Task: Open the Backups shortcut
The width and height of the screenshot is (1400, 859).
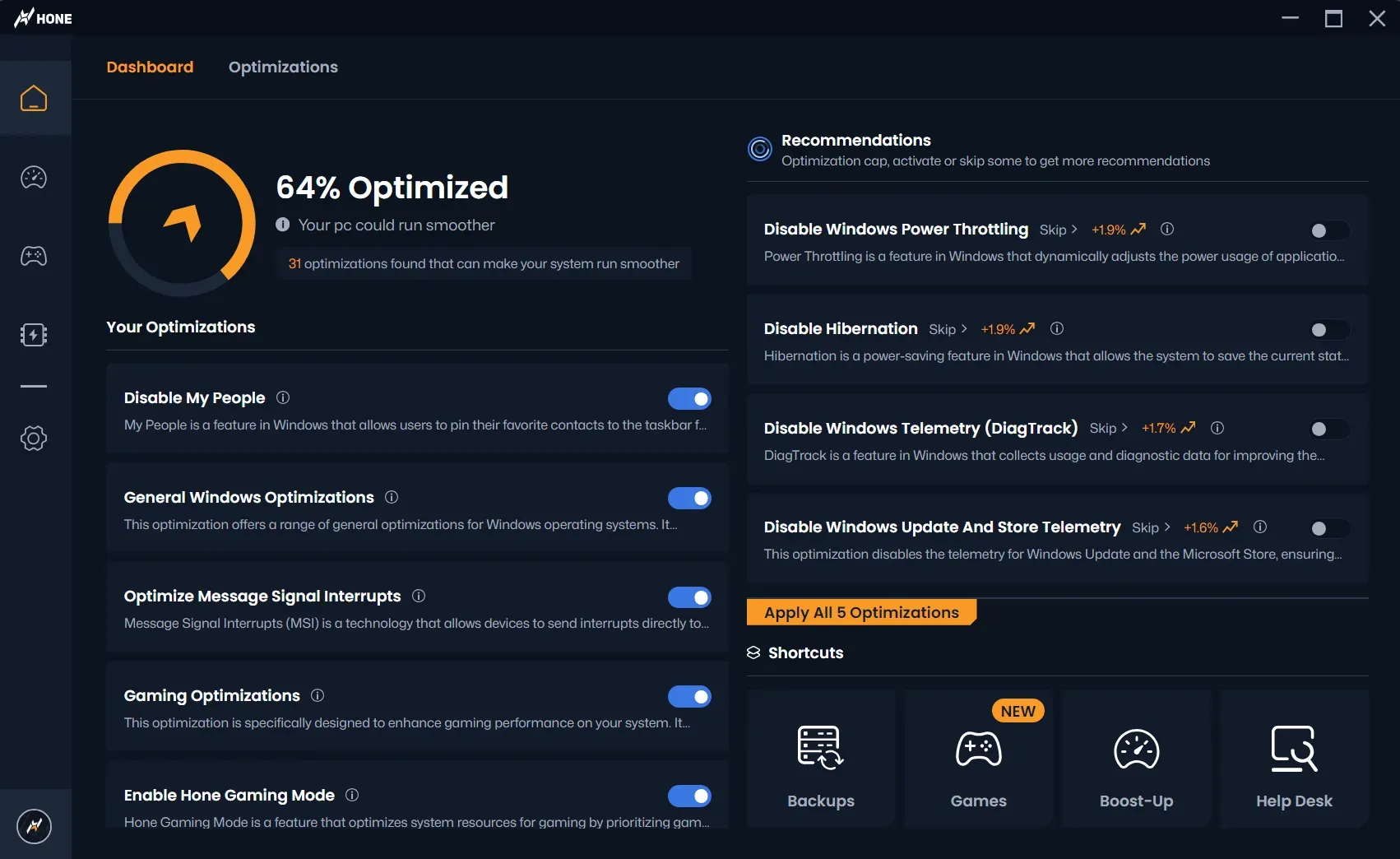Action: tap(820, 759)
